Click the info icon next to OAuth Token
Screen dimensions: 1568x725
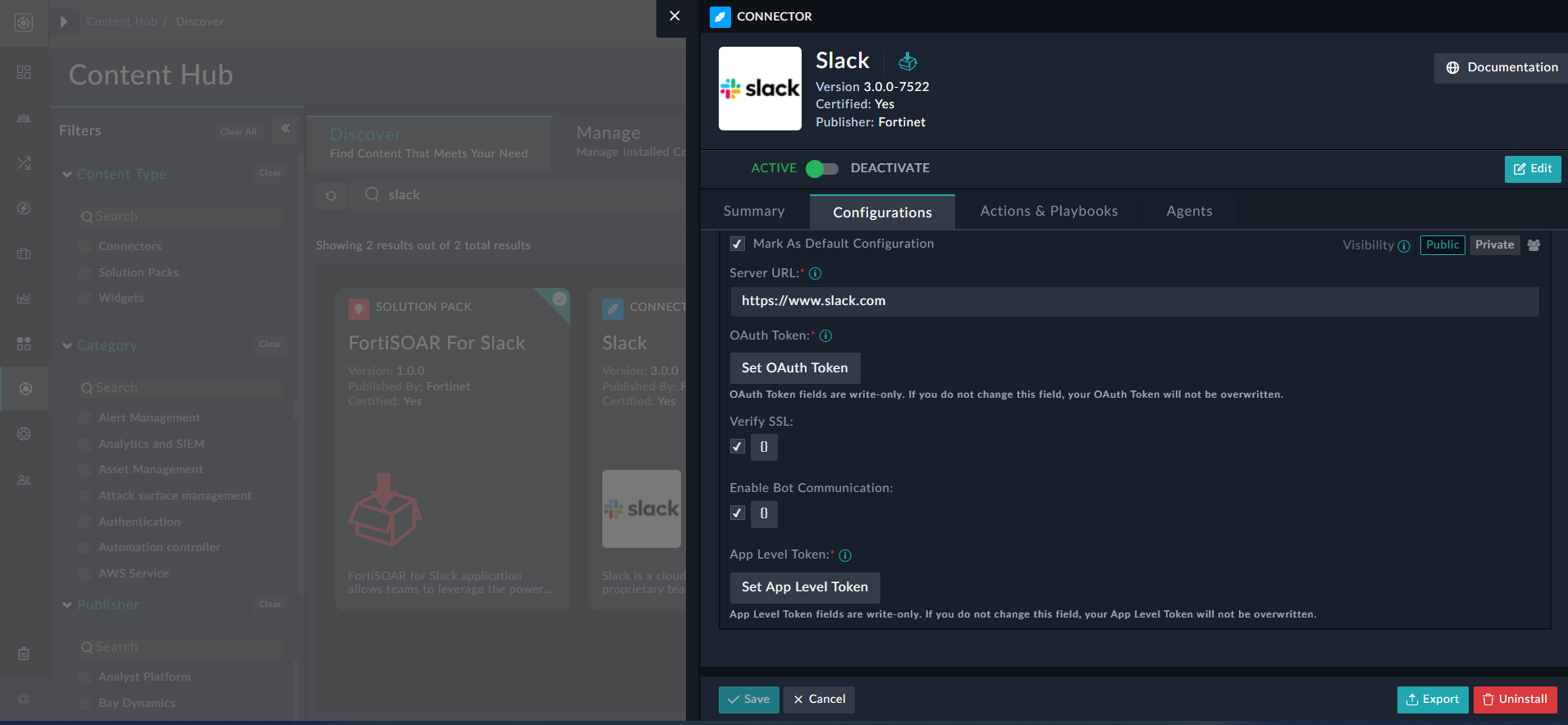pos(825,336)
